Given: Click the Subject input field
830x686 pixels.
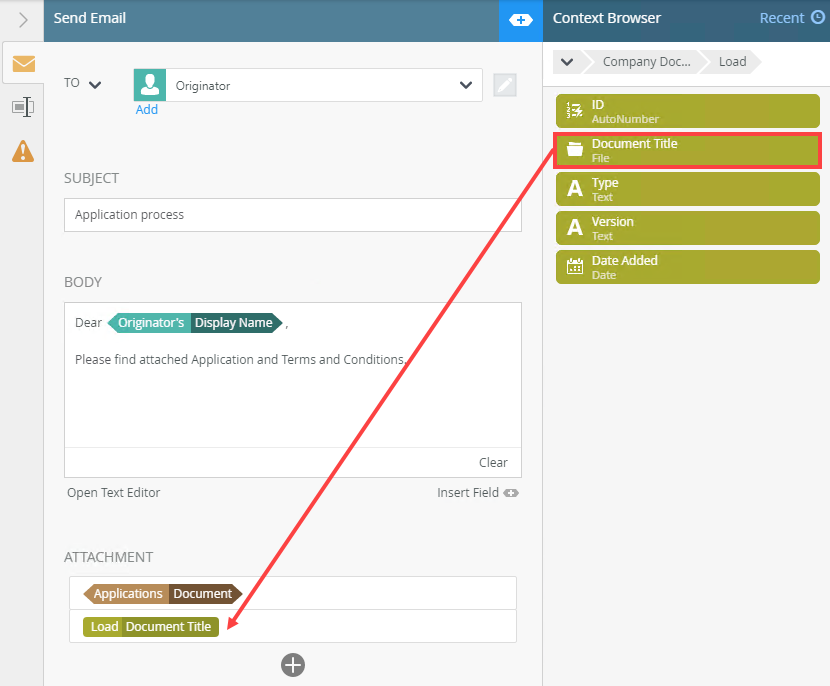Looking at the screenshot, I should coord(292,215).
